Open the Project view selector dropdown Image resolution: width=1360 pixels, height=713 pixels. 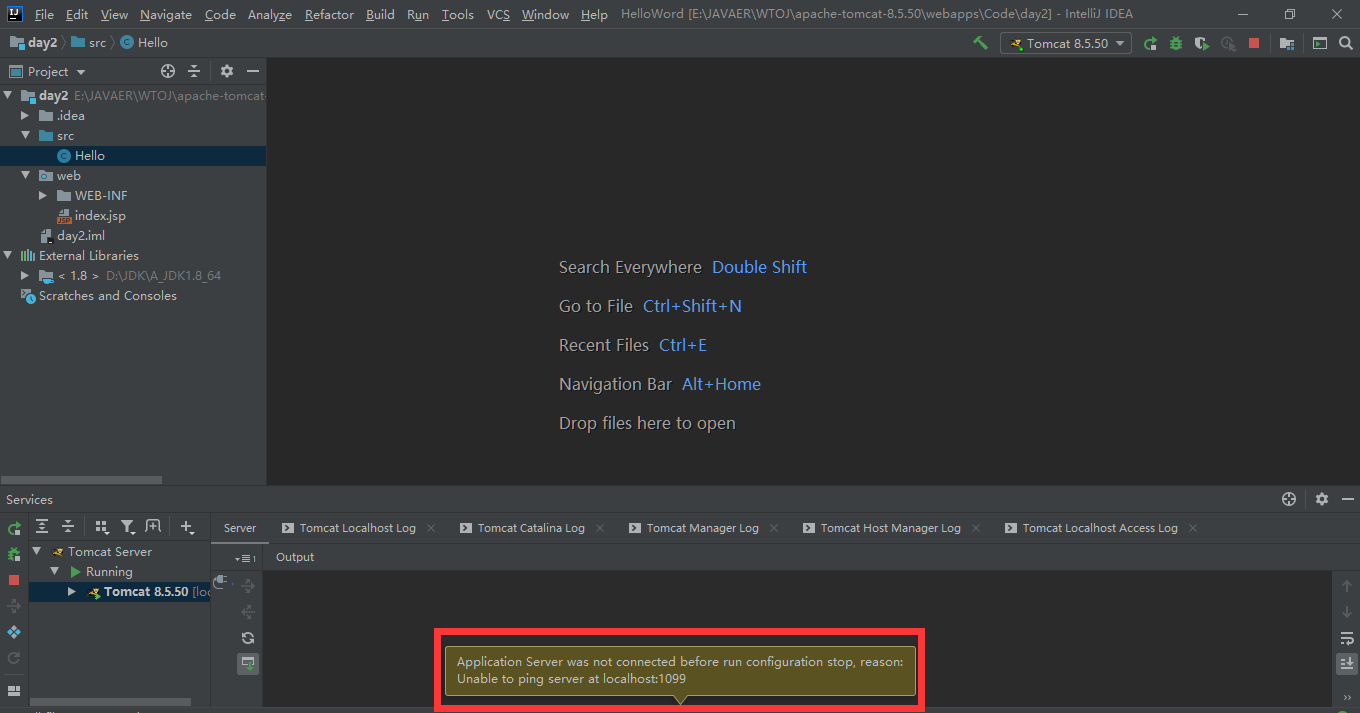pyautogui.click(x=48, y=72)
